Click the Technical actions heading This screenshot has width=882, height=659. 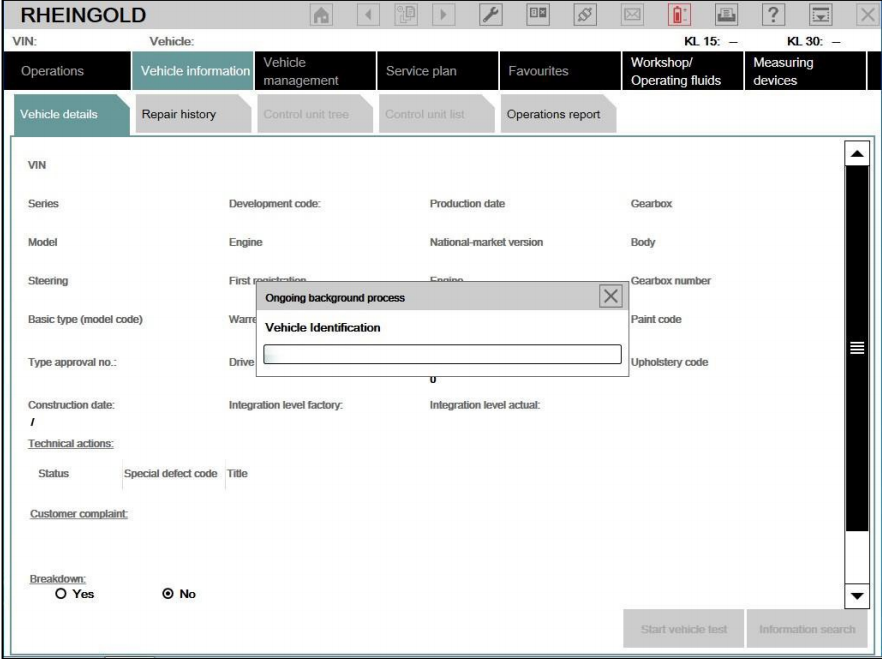coord(71,443)
